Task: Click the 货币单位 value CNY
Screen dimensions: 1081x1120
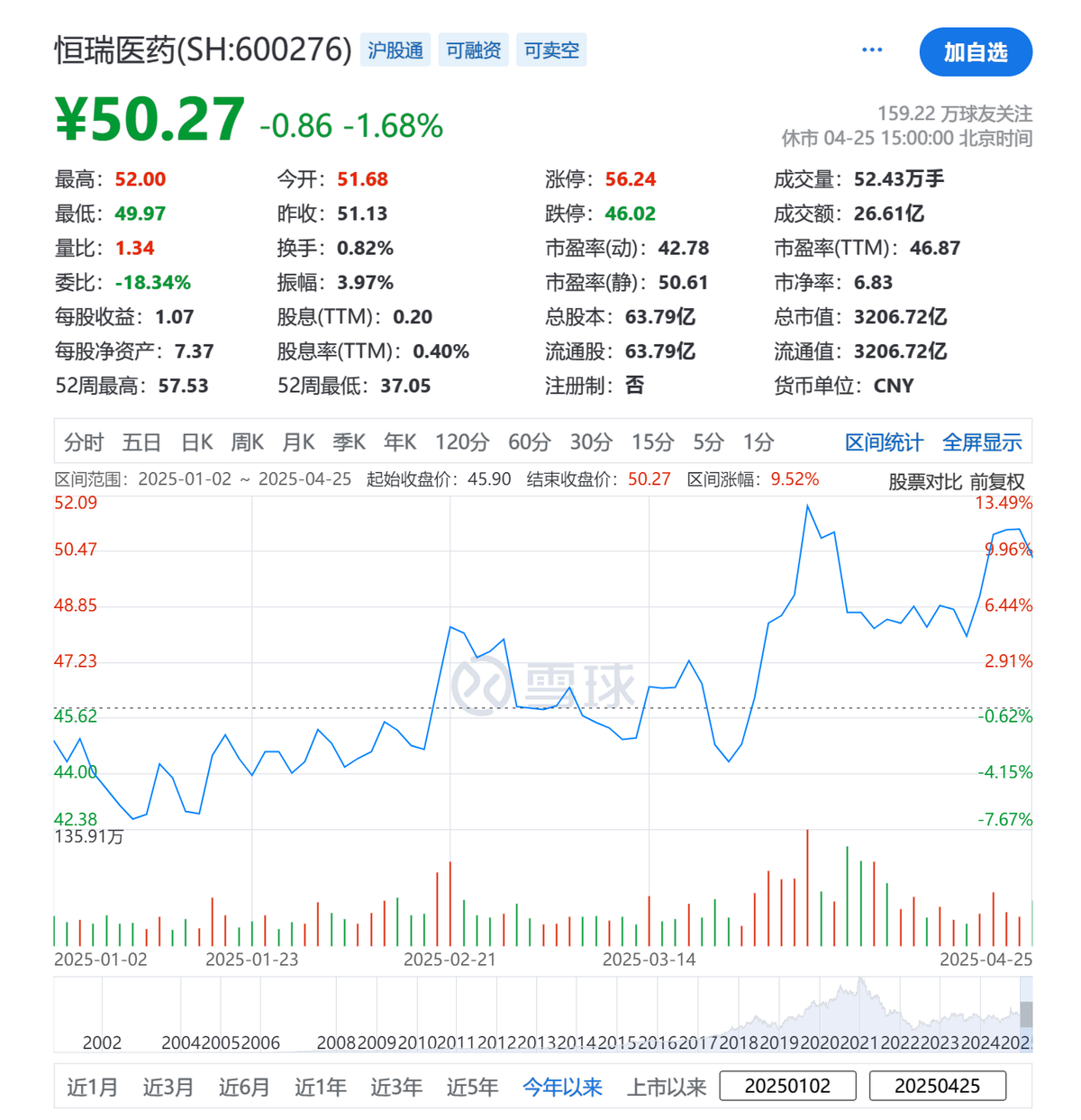Action: pyautogui.click(x=894, y=386)
